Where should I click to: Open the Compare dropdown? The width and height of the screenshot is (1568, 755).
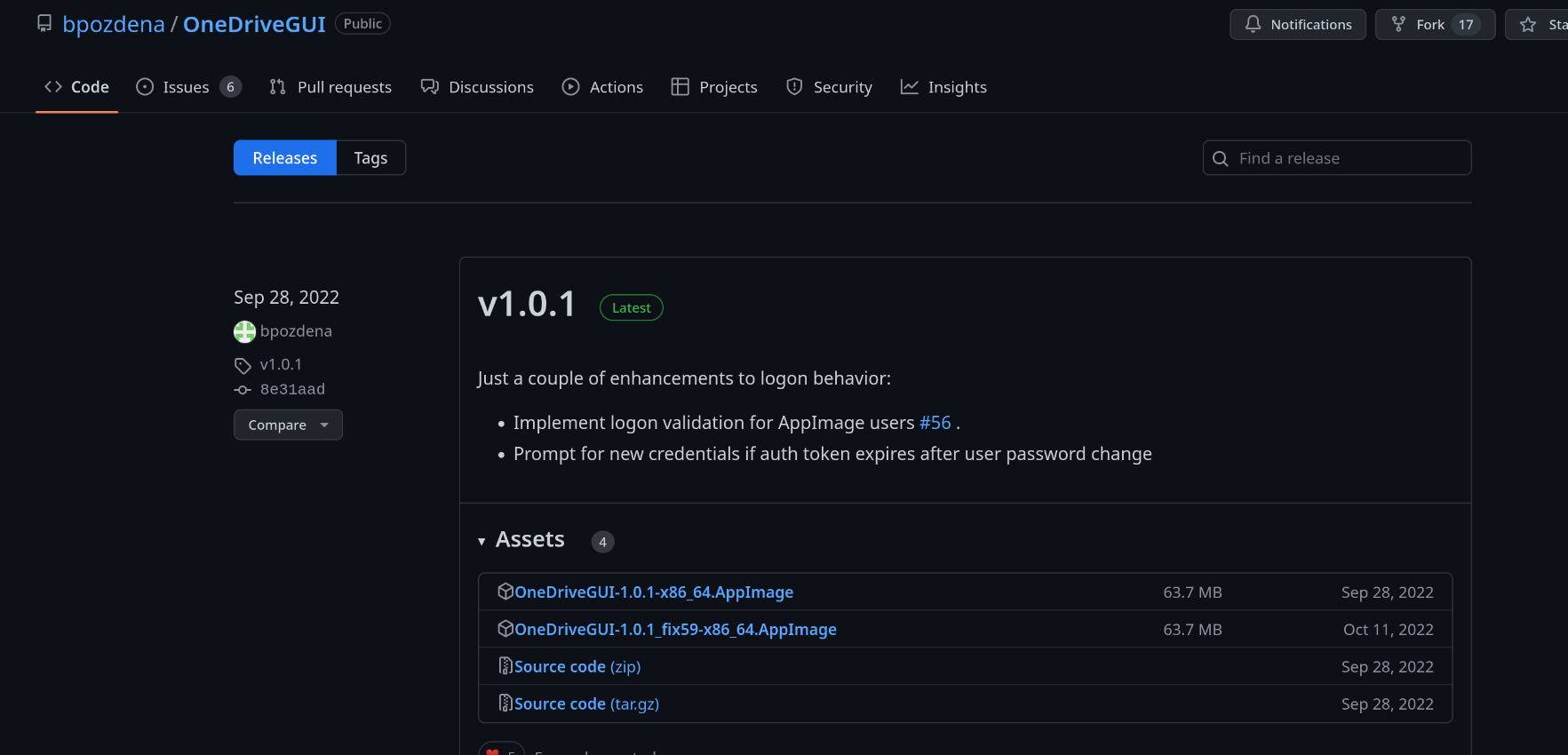point(288,425)
